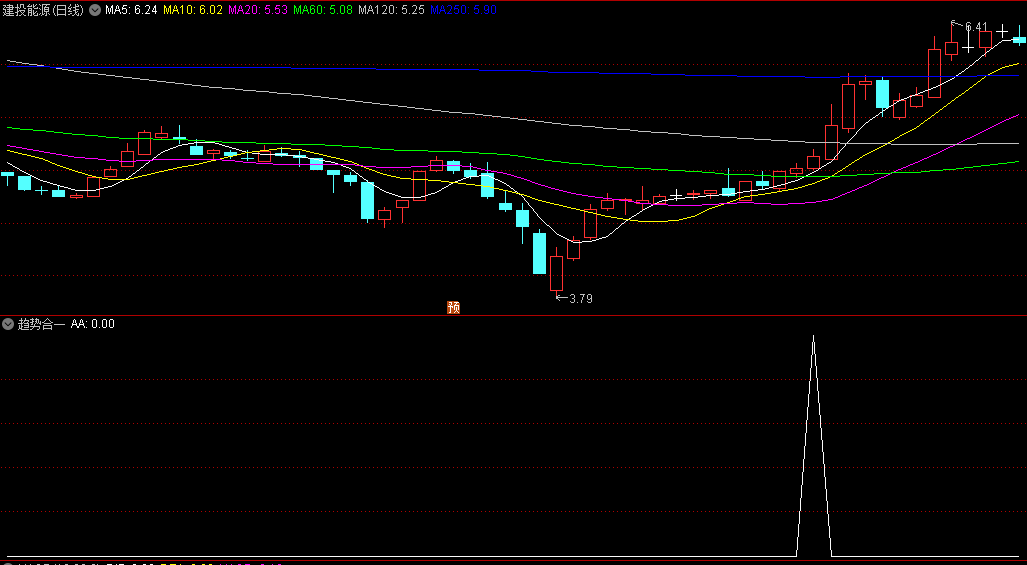Select the last cyan candlestick on the chart
The image size is (1027, 565).
point(1019,39)
